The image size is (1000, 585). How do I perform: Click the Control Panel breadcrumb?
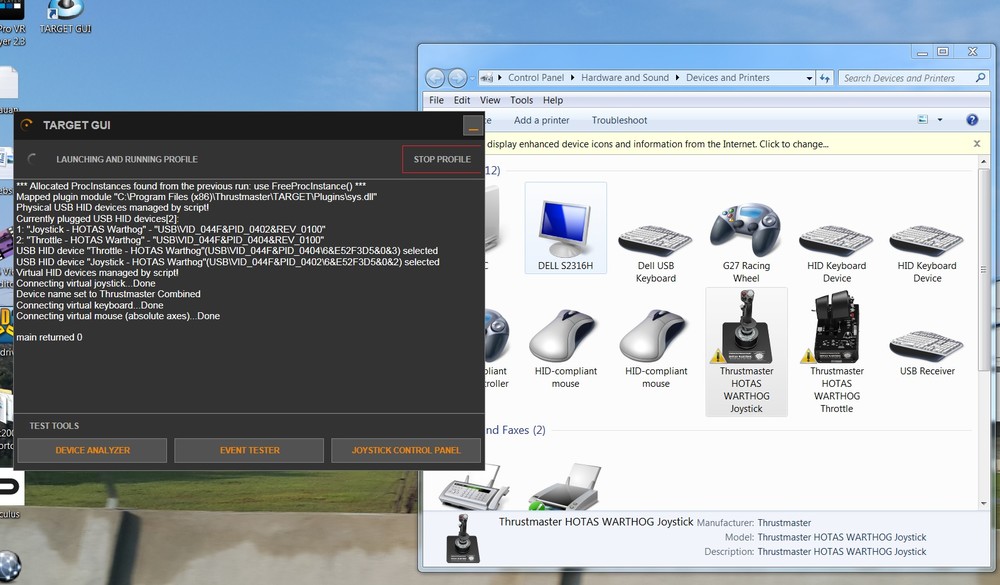(x=536, y=78)
